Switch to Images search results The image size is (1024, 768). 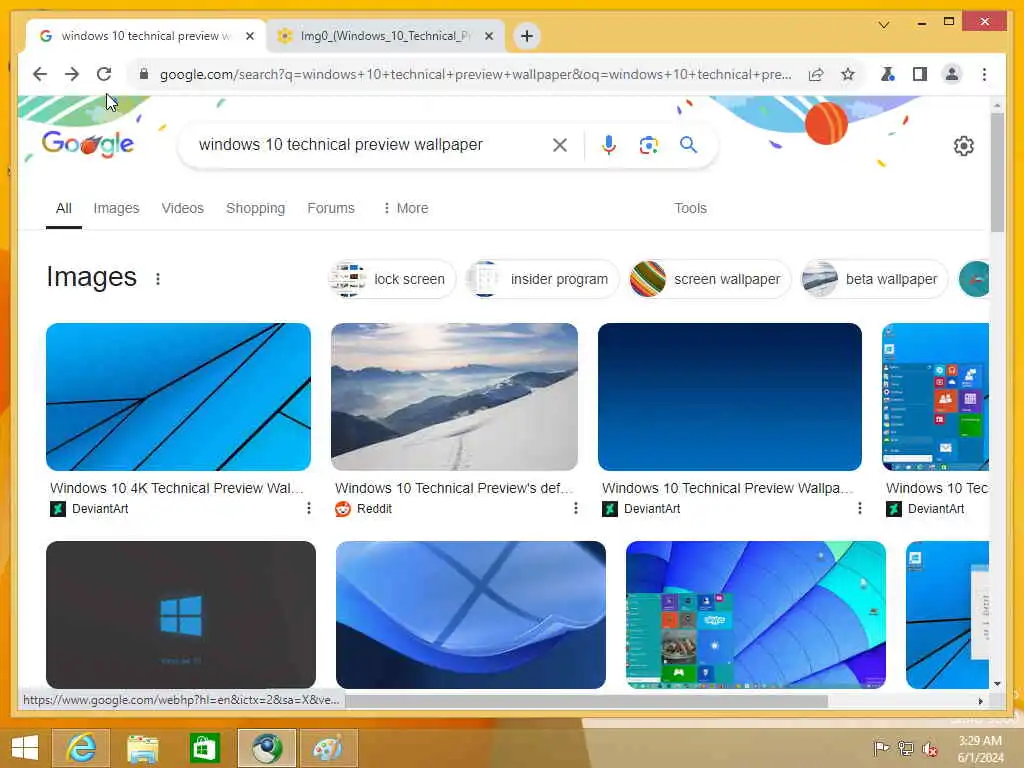tap(116, 208)
